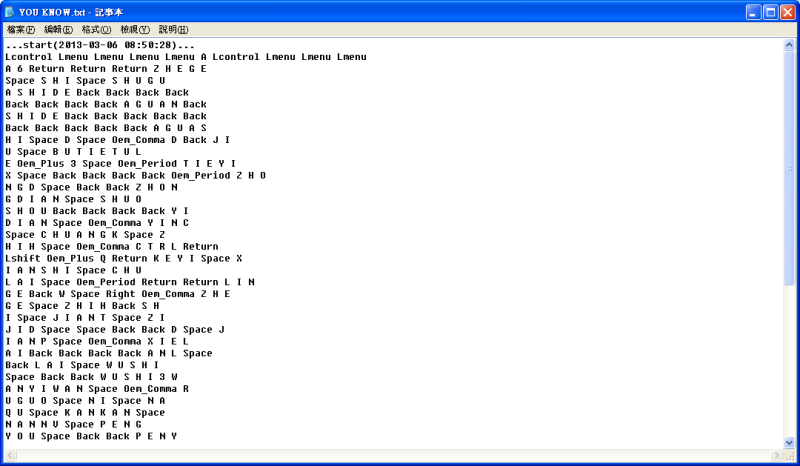
Task: Click the line 'Back L A I Space W U S H I'
Action: coord(82,365)
